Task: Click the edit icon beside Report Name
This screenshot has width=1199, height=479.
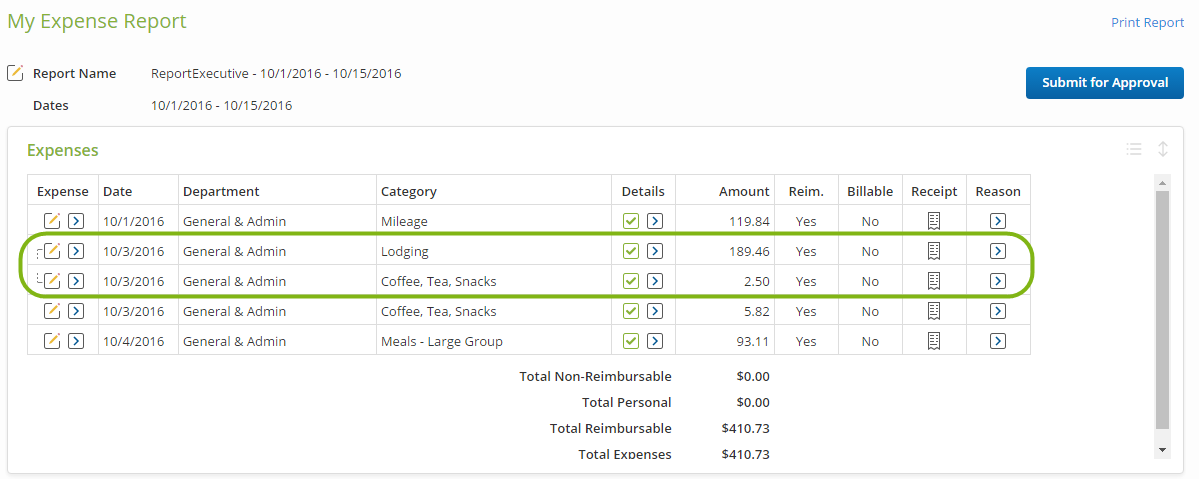Action: (15, 73)
